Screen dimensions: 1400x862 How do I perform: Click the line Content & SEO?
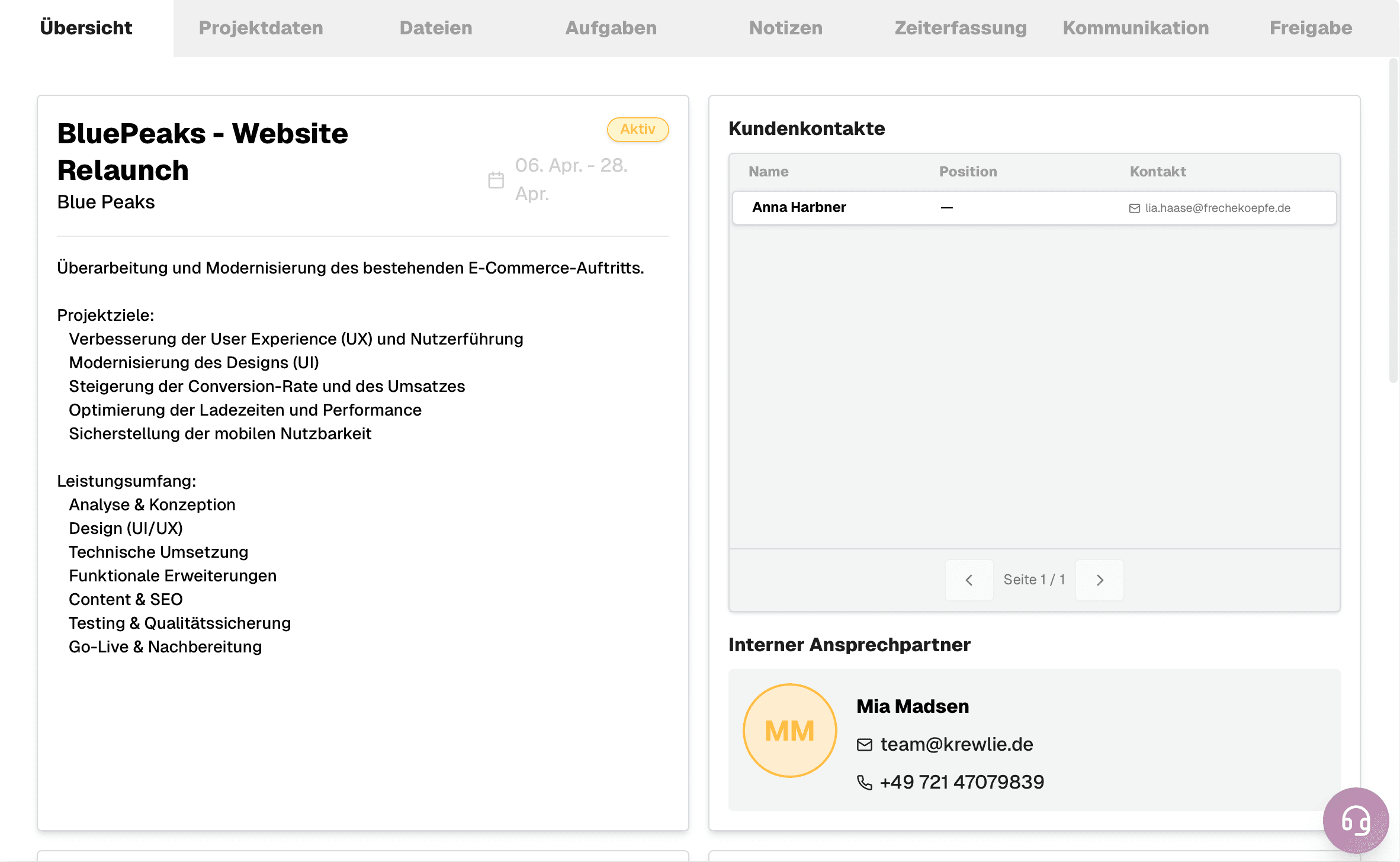point(126,600)
